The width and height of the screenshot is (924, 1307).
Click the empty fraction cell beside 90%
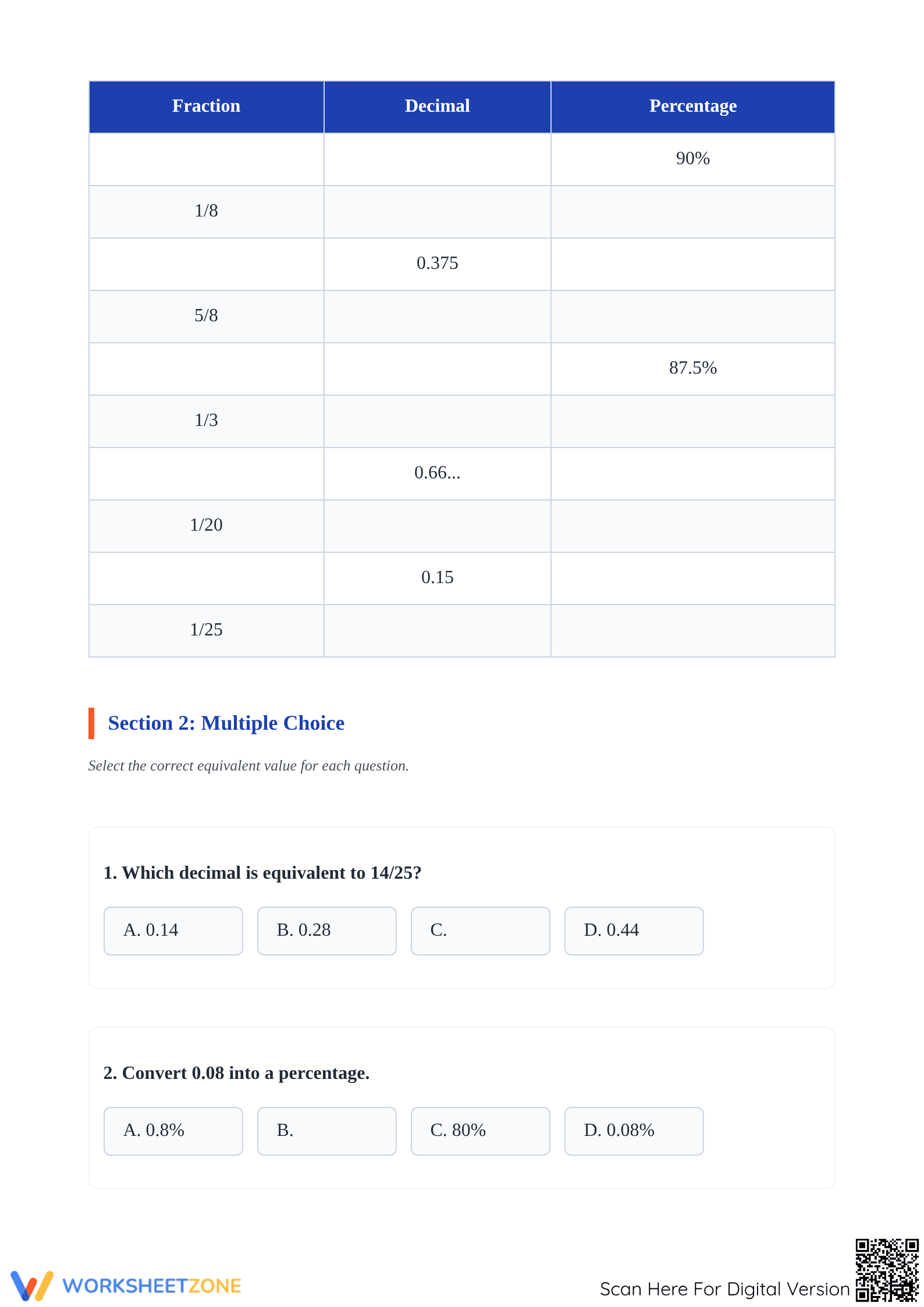pyautogui.click(x=207, y=159)
